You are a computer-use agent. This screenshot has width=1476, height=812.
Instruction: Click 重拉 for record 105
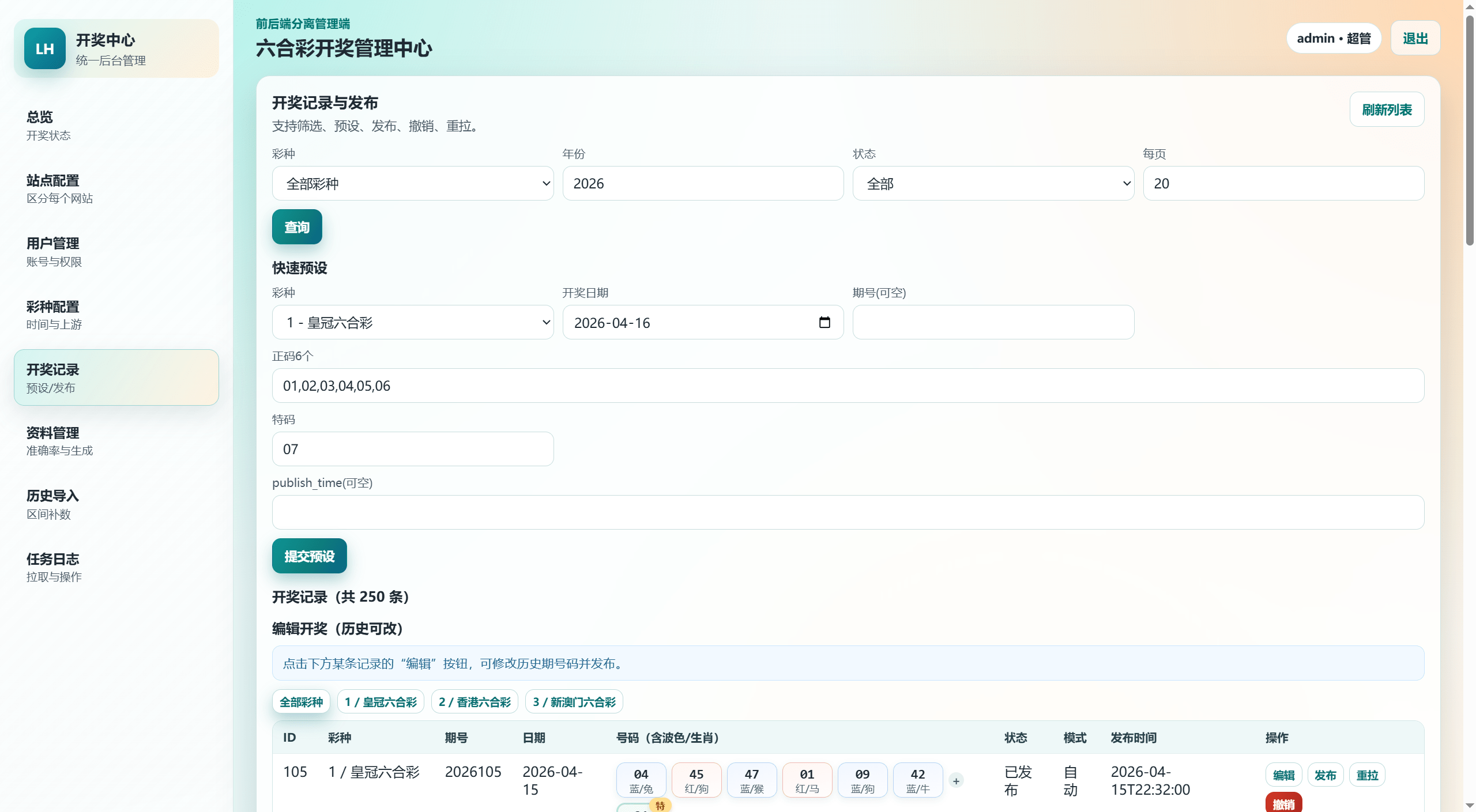tap(1367, 775)
